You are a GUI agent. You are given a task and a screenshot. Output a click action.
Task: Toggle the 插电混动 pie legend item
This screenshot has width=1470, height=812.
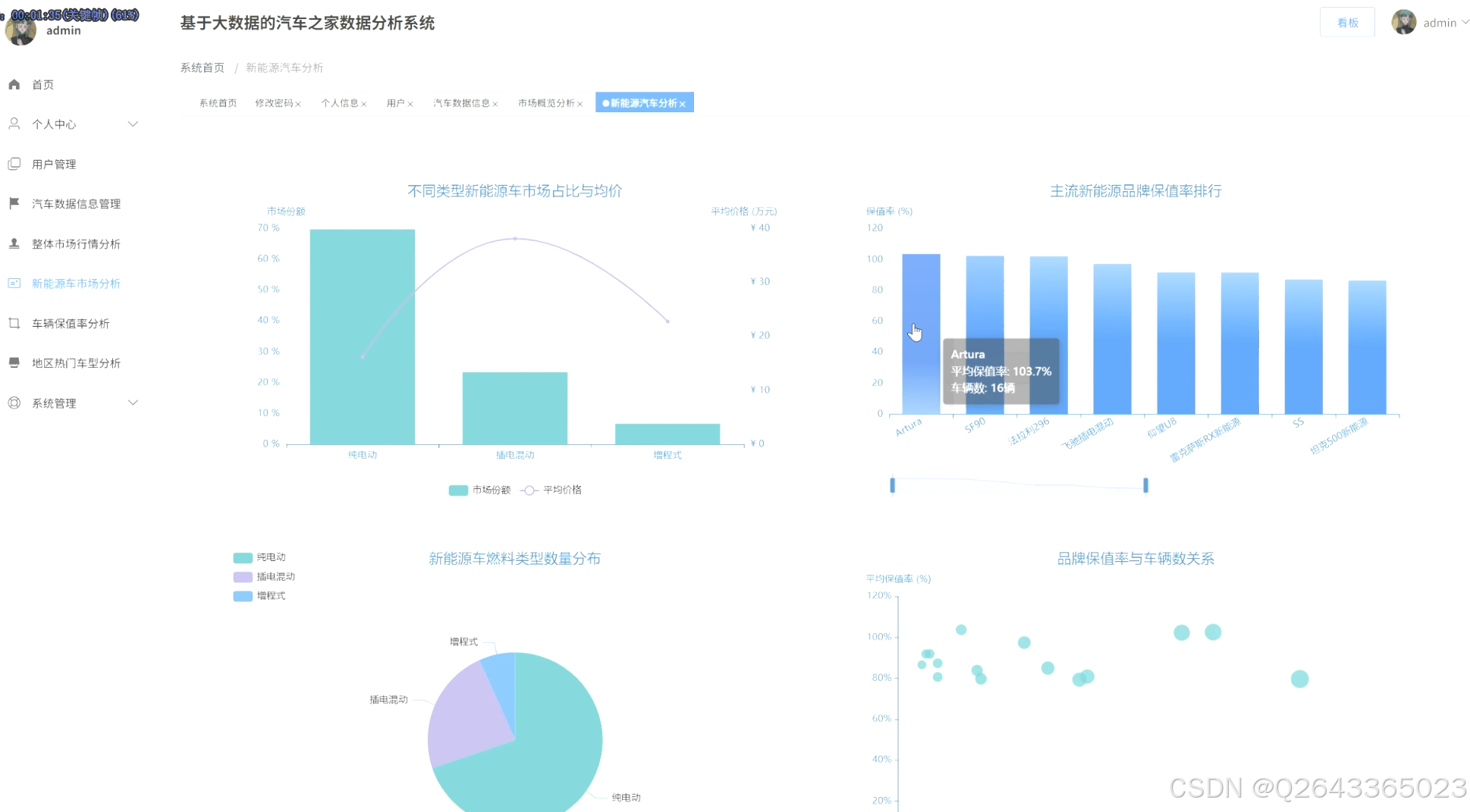click(264, 576)
